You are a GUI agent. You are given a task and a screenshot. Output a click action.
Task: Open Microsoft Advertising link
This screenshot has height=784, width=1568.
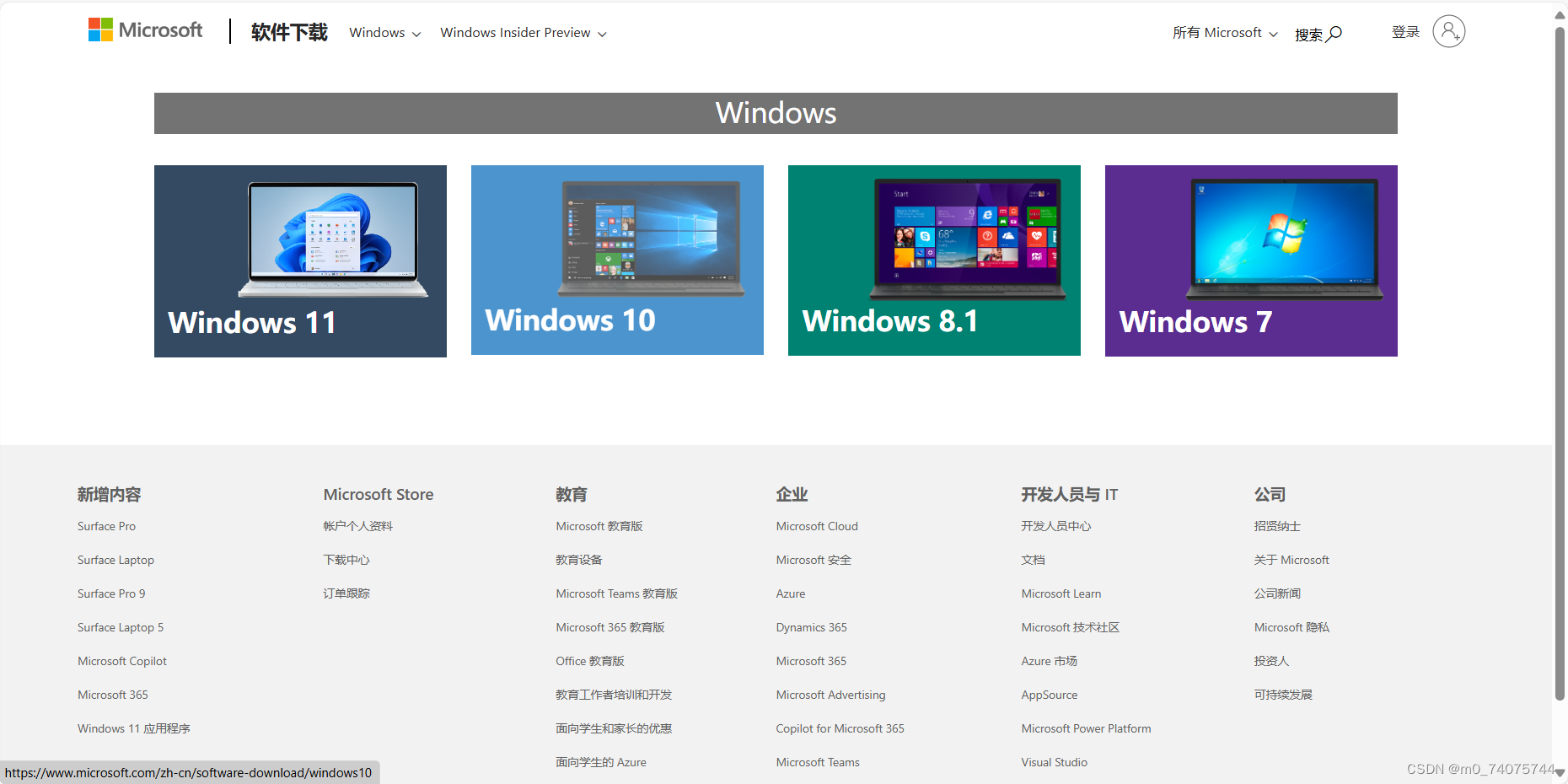(831, 695)
